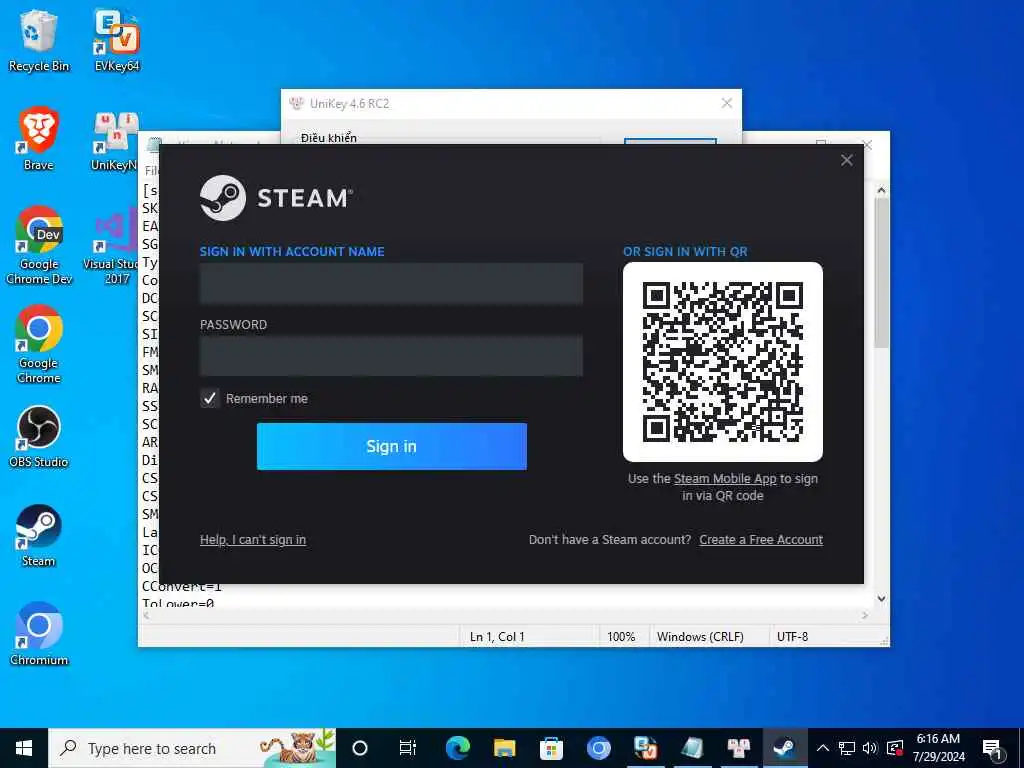The image size is (1024, 768).
Task: Open the EVKey64 desktop shortcut
Action: [x=117, y=41]
